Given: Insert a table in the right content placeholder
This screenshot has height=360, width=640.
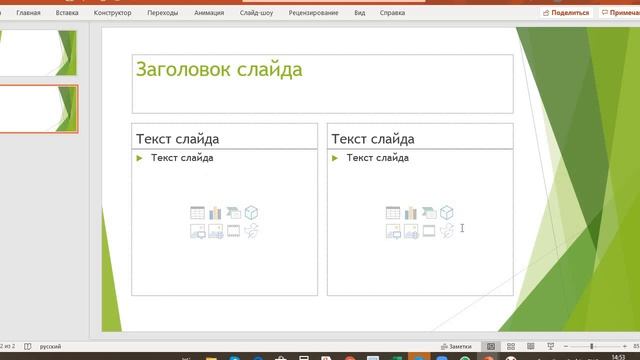Looking at the screenshot, I should [x=393, y=213].
